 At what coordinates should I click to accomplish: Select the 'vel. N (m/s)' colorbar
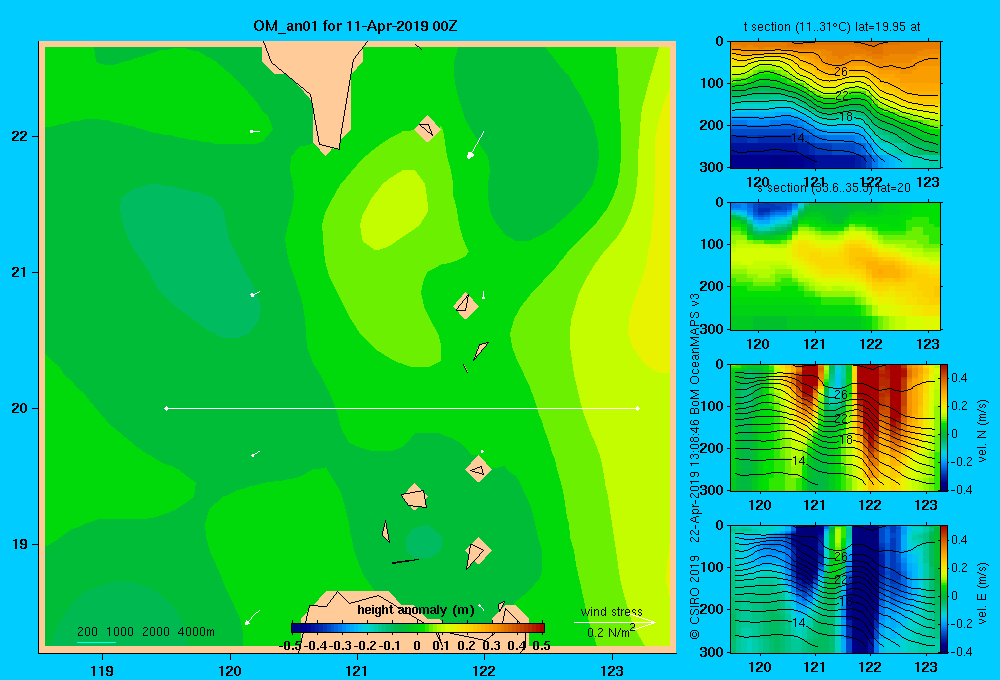point(945,427)
